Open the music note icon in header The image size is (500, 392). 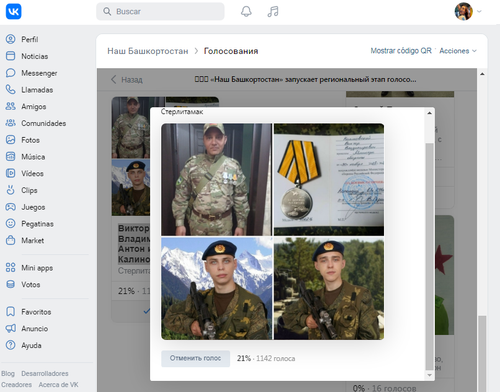(x=273, y=11)
